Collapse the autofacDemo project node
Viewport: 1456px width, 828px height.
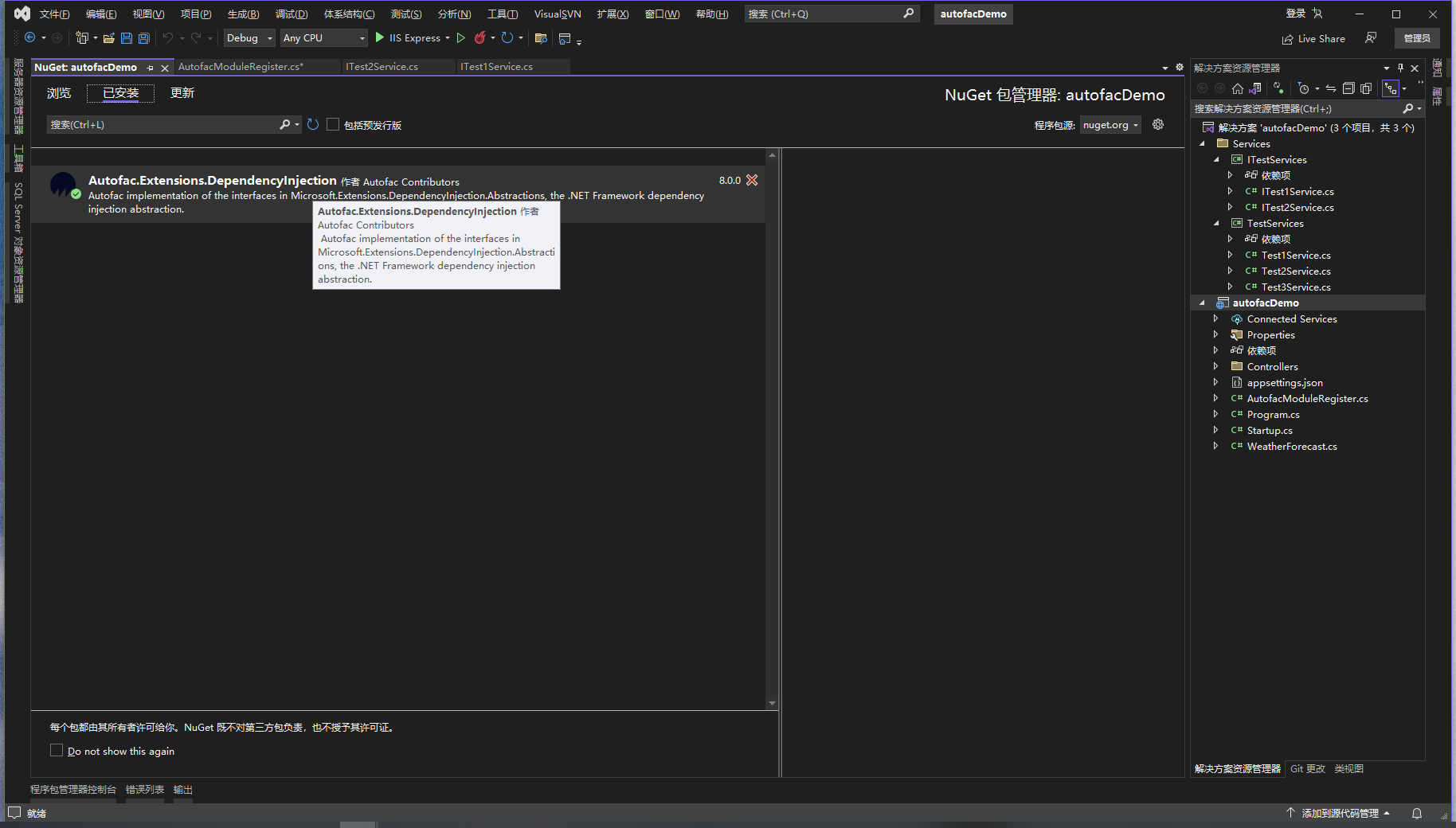1202,303
